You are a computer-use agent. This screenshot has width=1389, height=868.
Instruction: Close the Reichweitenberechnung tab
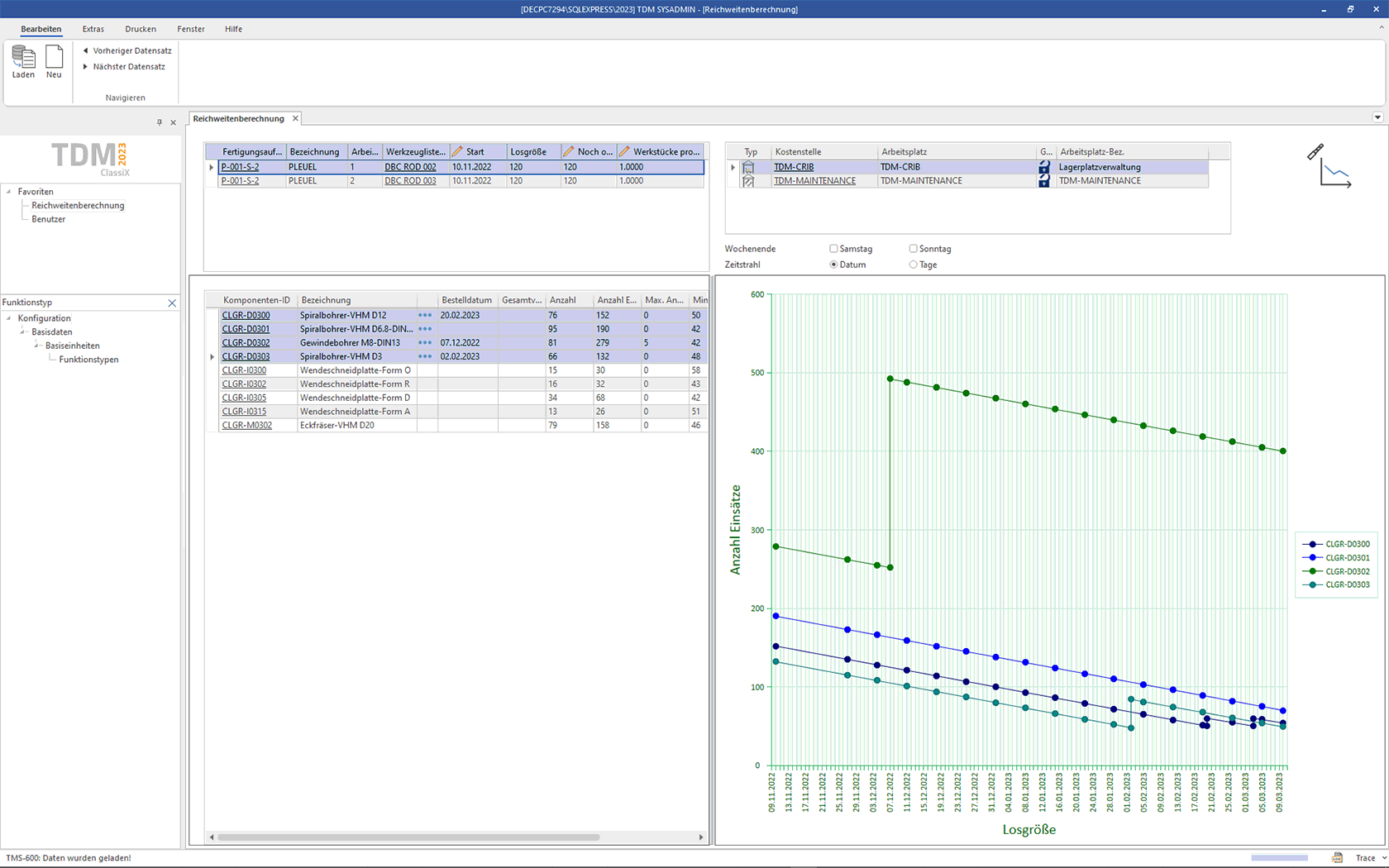[x=295, y=118]
